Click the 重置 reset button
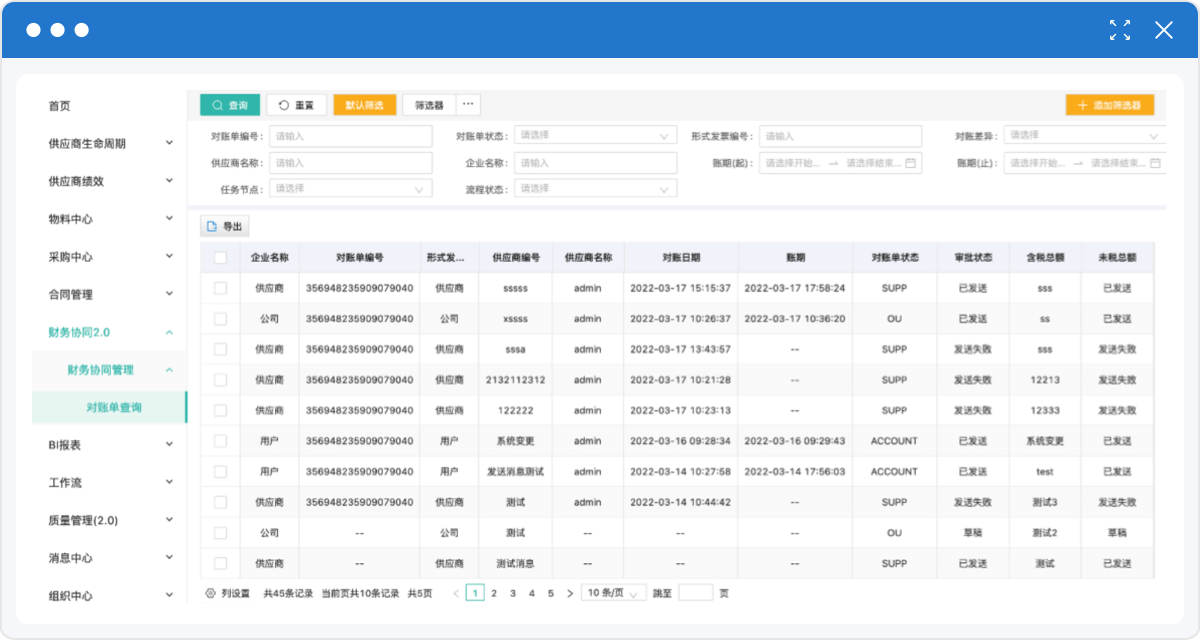The height and width of the screenshot is (640, 1200). (x=296, y=105)
